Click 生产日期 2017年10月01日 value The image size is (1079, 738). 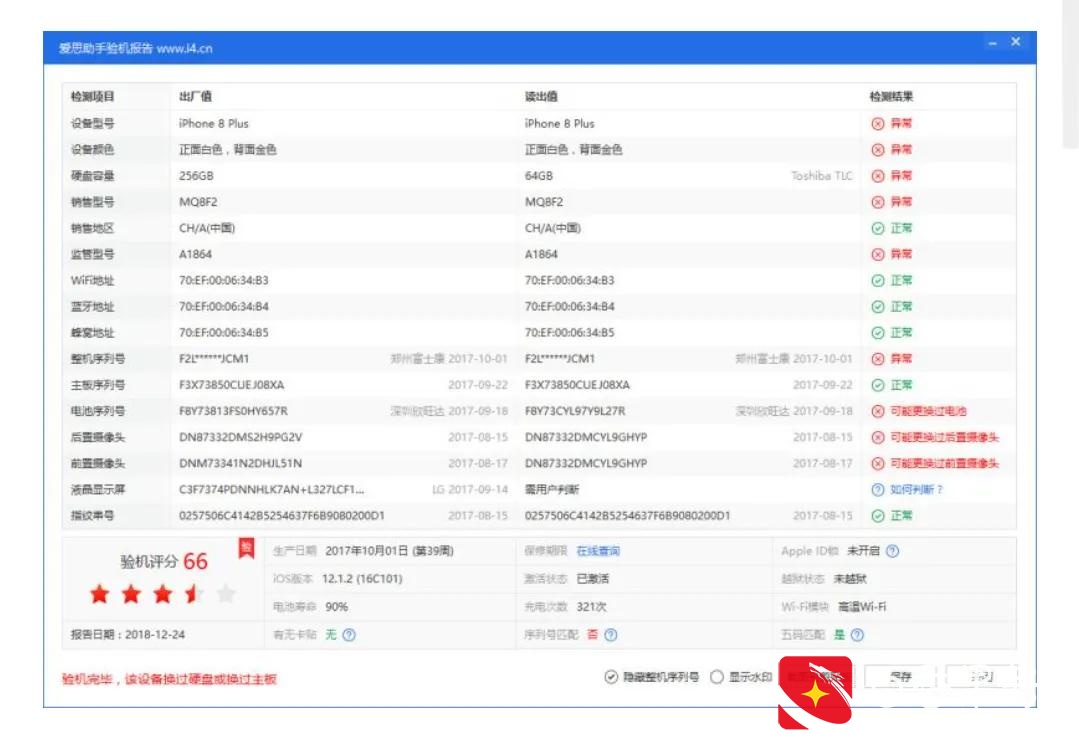pos(389,551)
